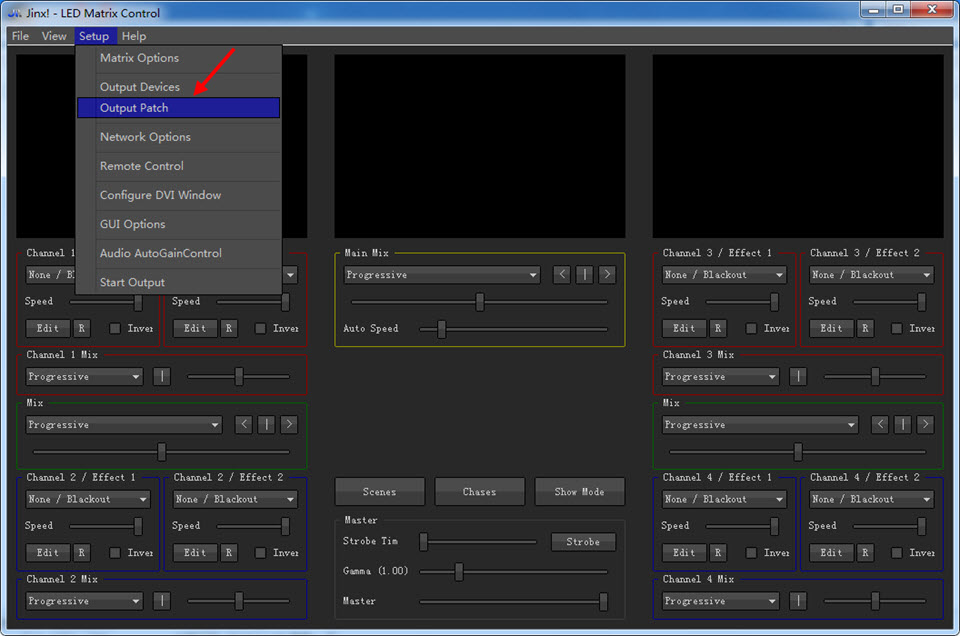Toggle Invert checkbox in Channel 1 Effect 1

coord(114,328)
